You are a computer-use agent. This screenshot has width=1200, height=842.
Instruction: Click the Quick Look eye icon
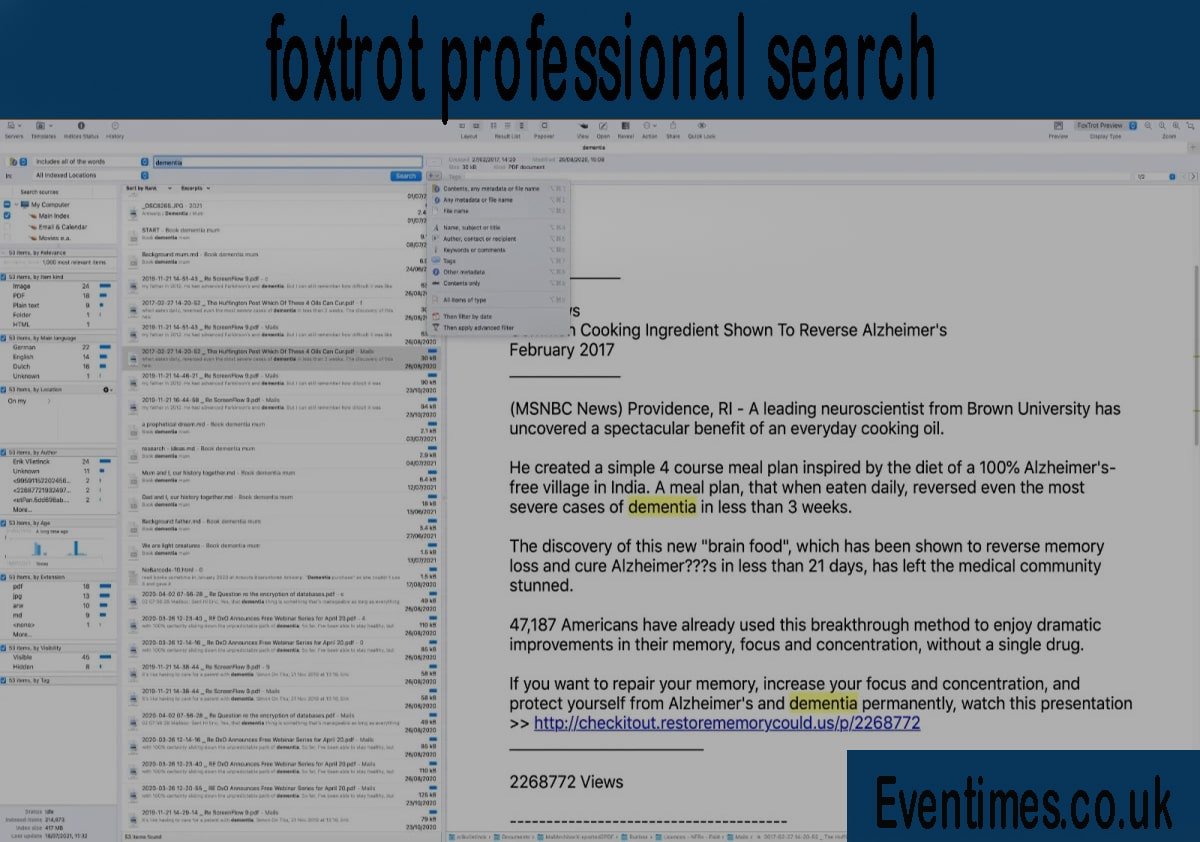701,126
